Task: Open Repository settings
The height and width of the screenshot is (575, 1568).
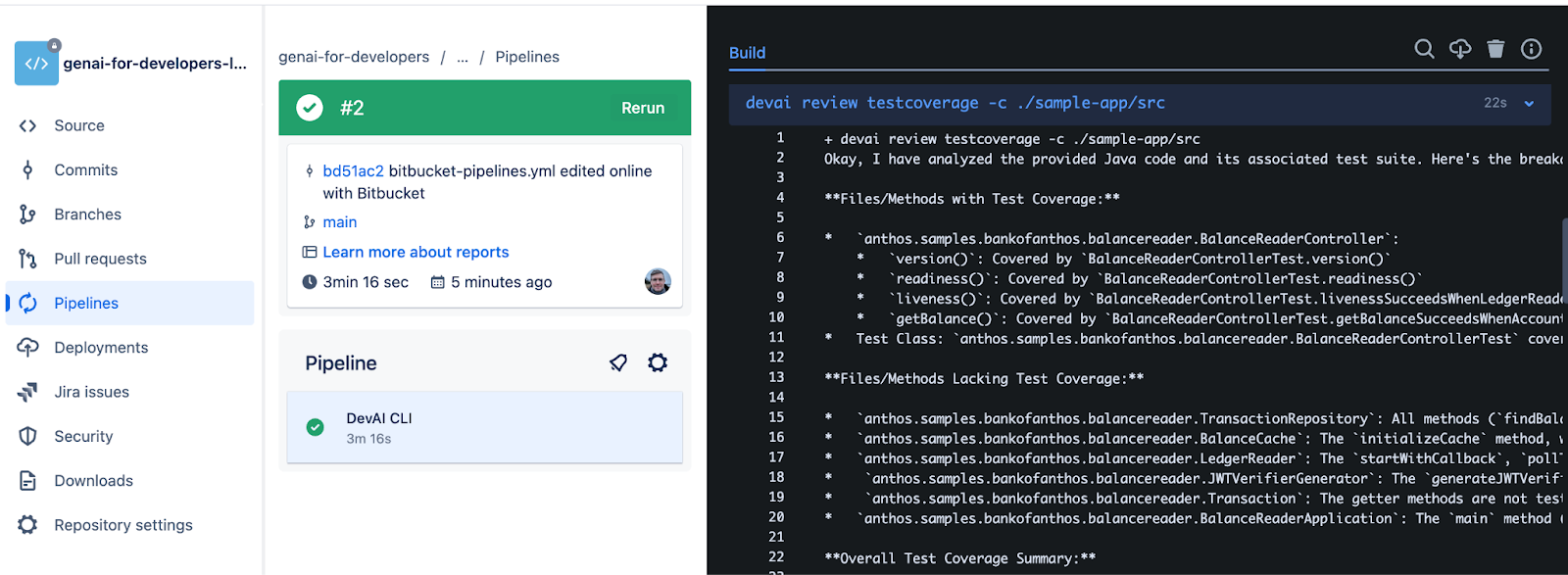Action: point(123,525)
